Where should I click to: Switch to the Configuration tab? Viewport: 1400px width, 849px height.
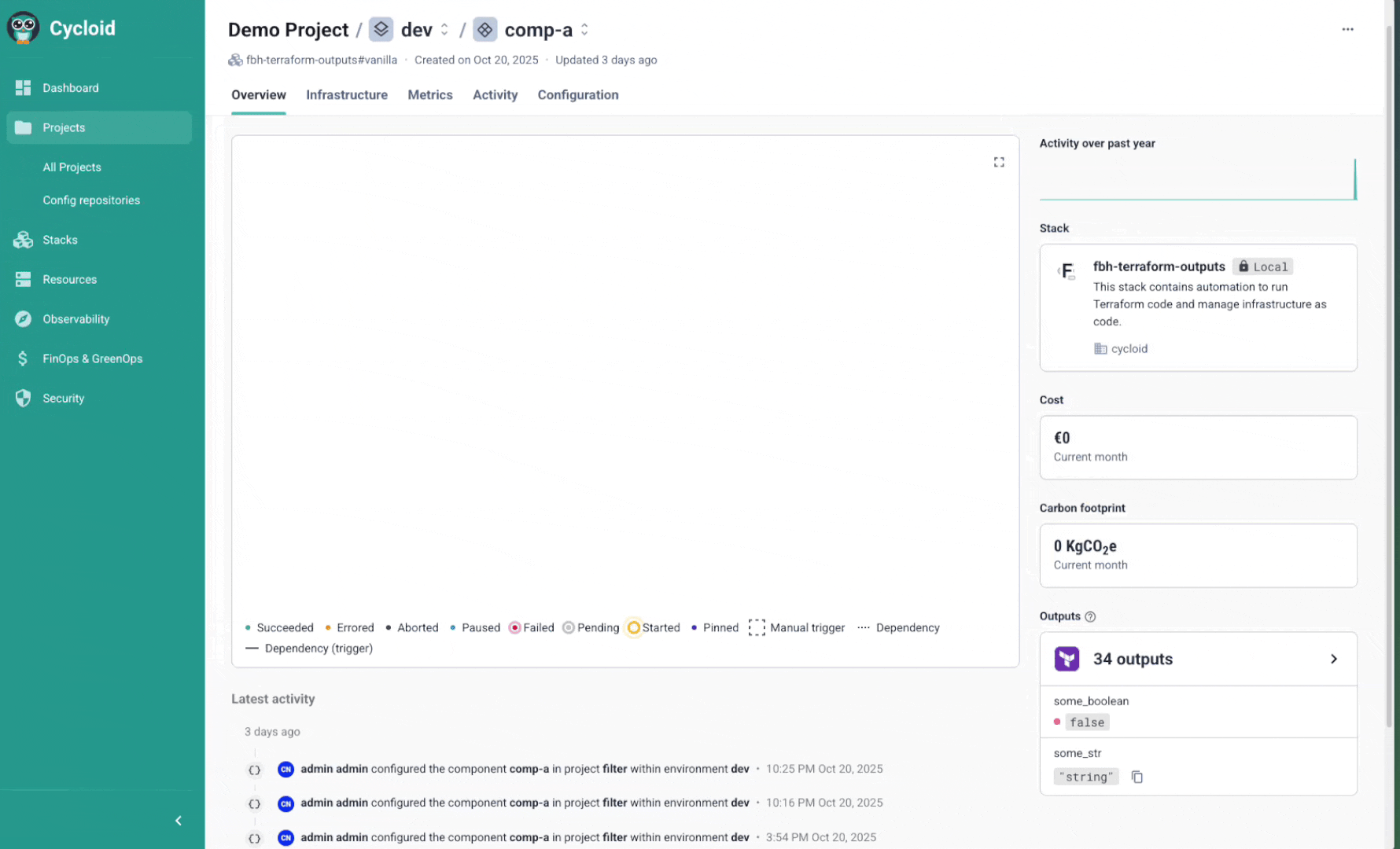[577, 95]
